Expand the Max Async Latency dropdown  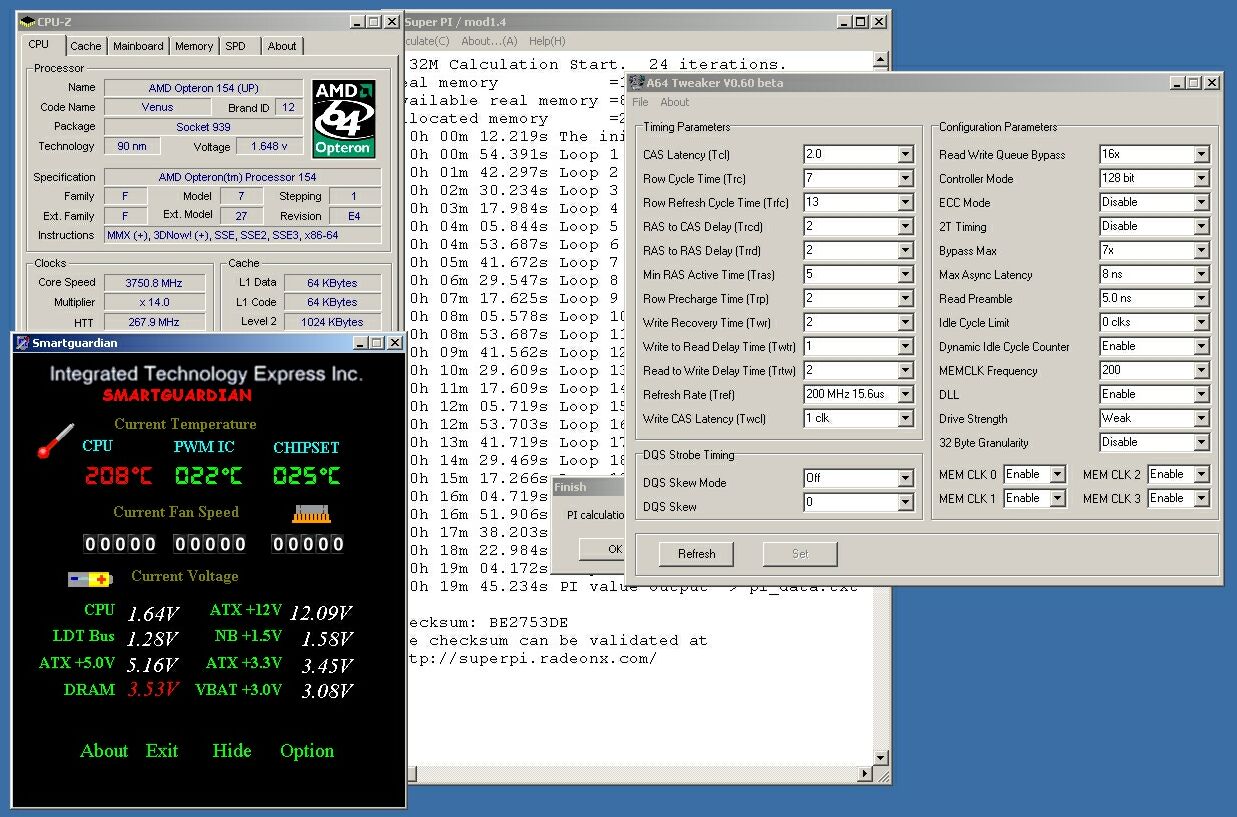tap(1201, 275)
